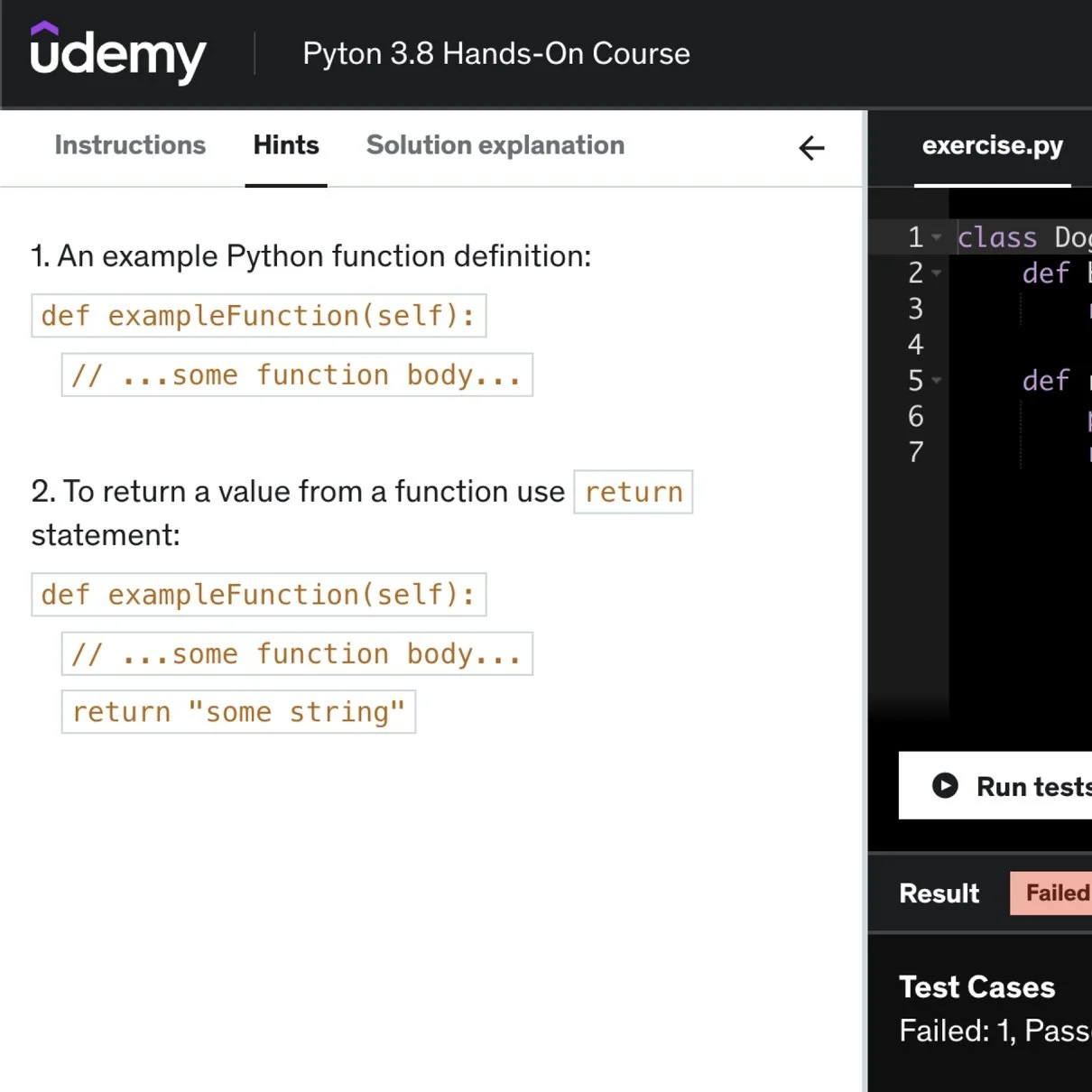1092x1092 pixels.
Task: Fold the def block at line 5
Action: pyautogui.click(x=937, y=381)
